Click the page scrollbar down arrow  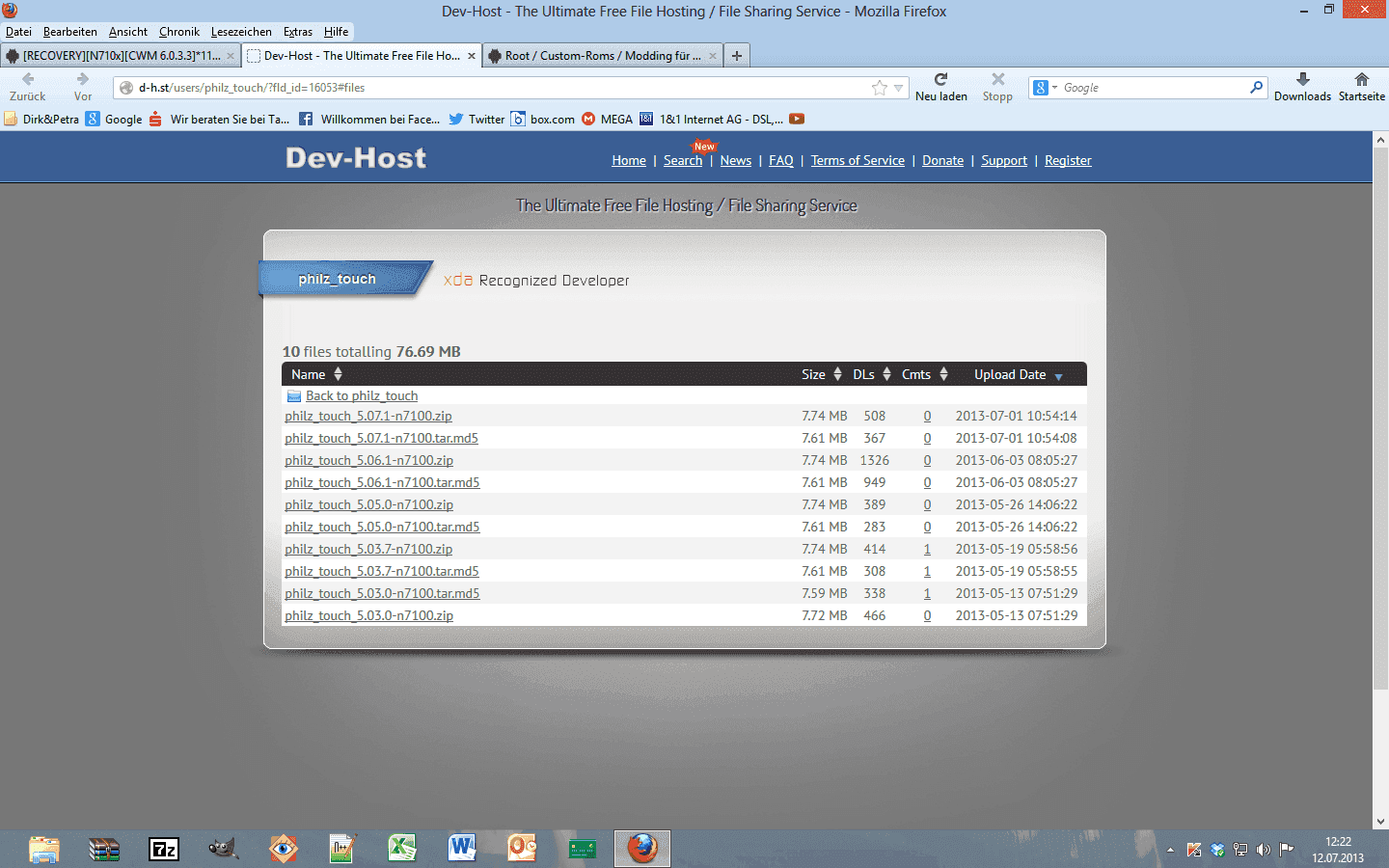pyautogui.click(x=1380, y=822)
